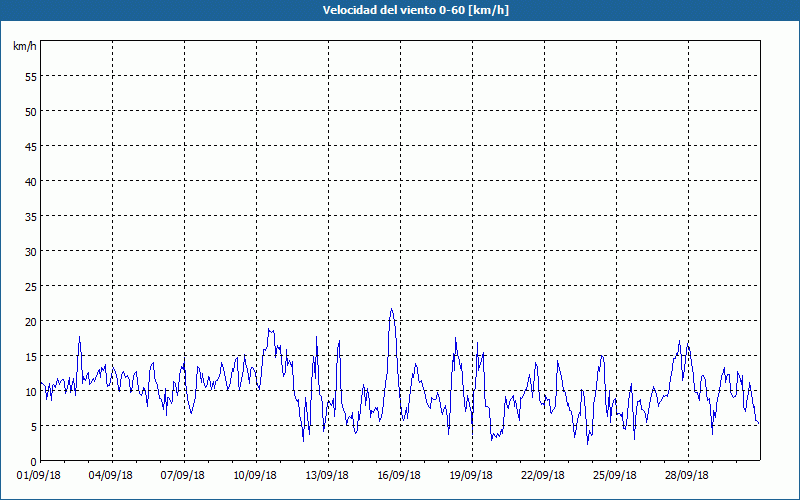The image size is (800, 500).
Task: Click the y-axis value 5
Action: pos(34,427)
